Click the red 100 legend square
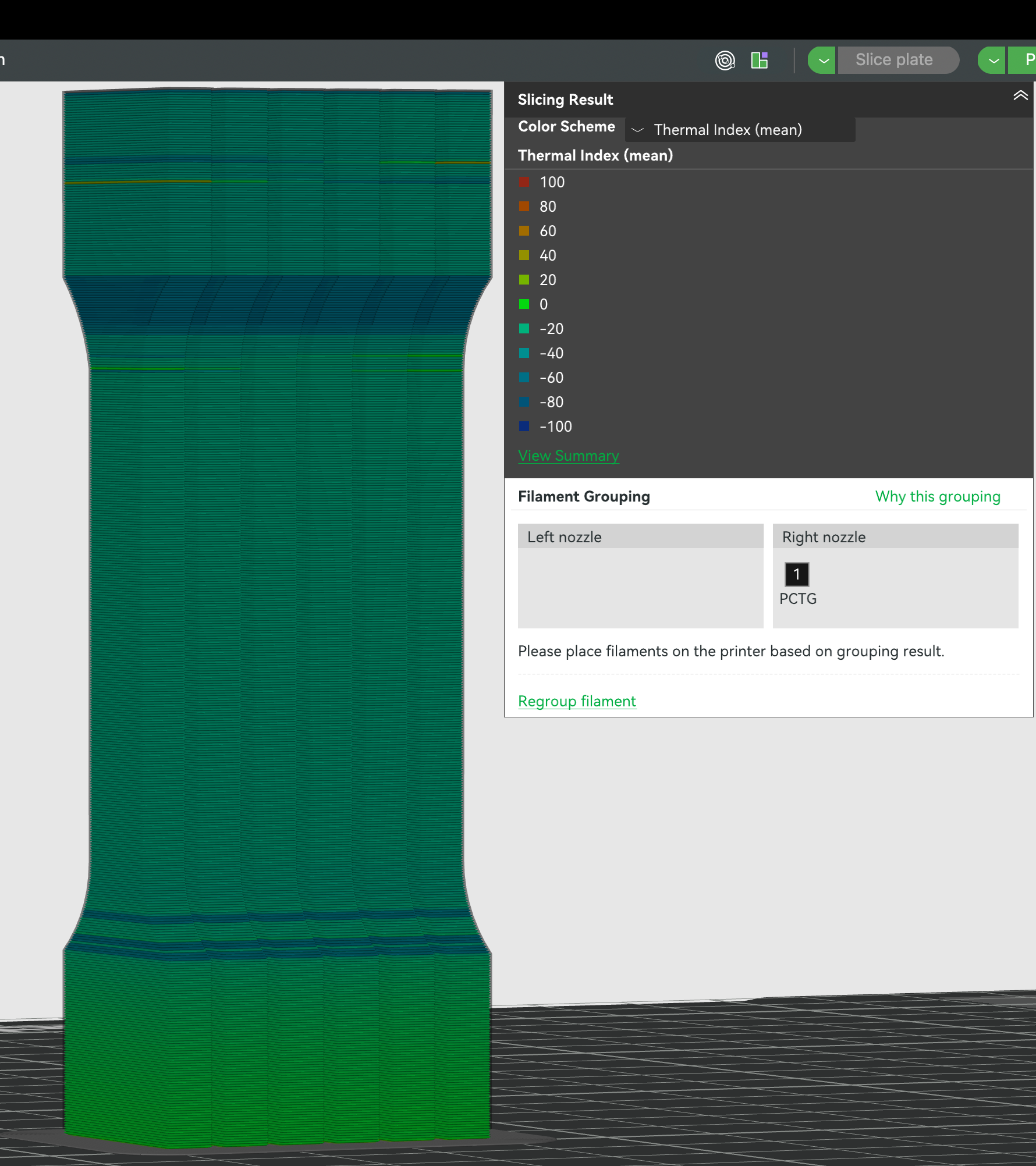This screenshot has width=1036, height=1166. point(524,182)
